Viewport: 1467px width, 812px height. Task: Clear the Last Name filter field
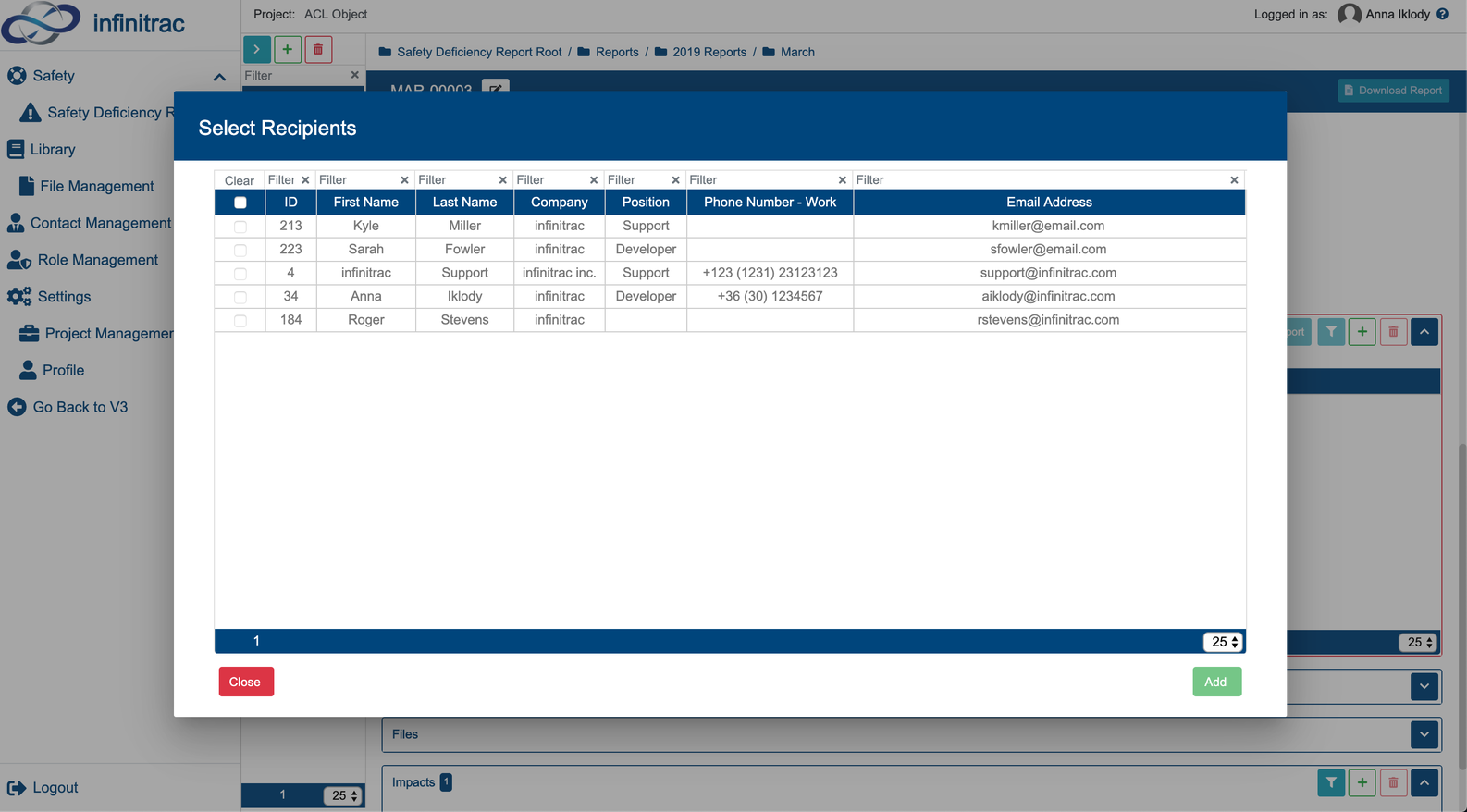pos(502,180)
